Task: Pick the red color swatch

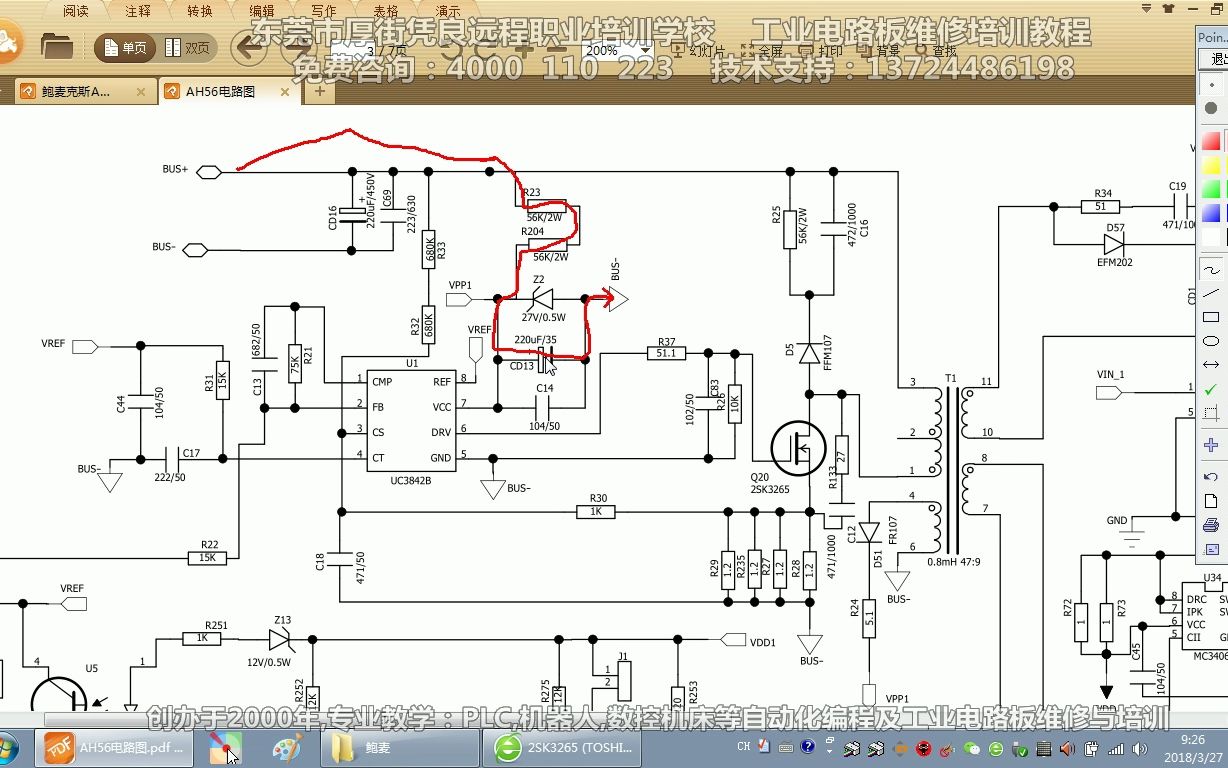Action: point(1211,141)
